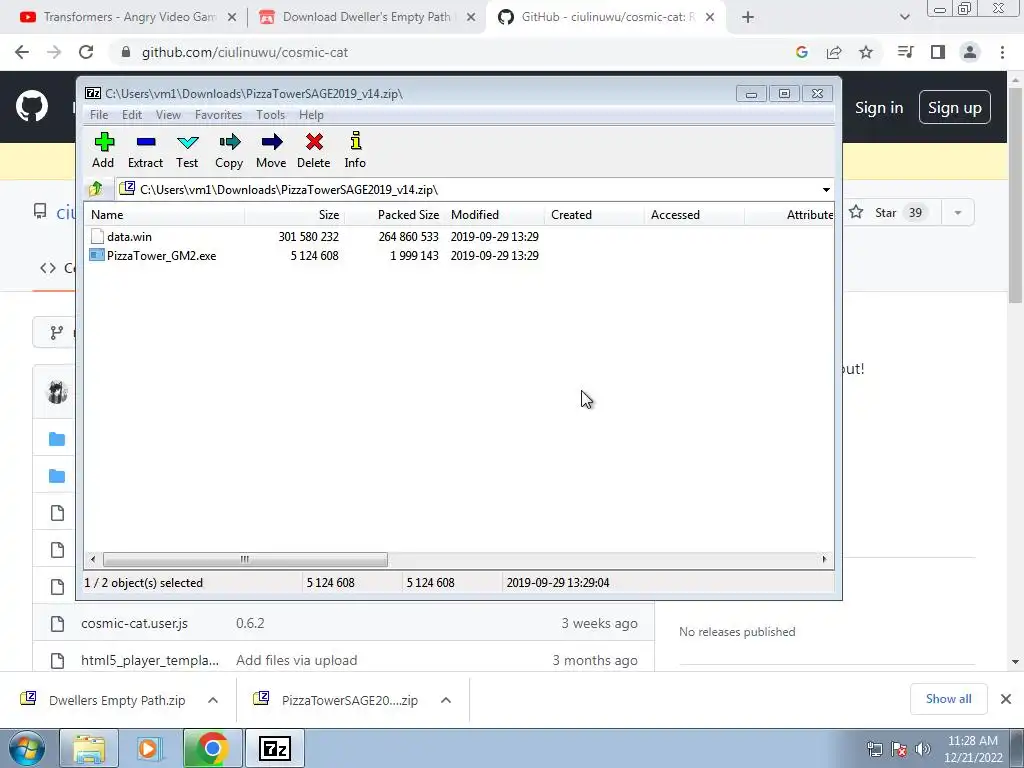Open the Chrome tab search chevron
This screenshot has height=768, width=1024.
click(904, 17)
